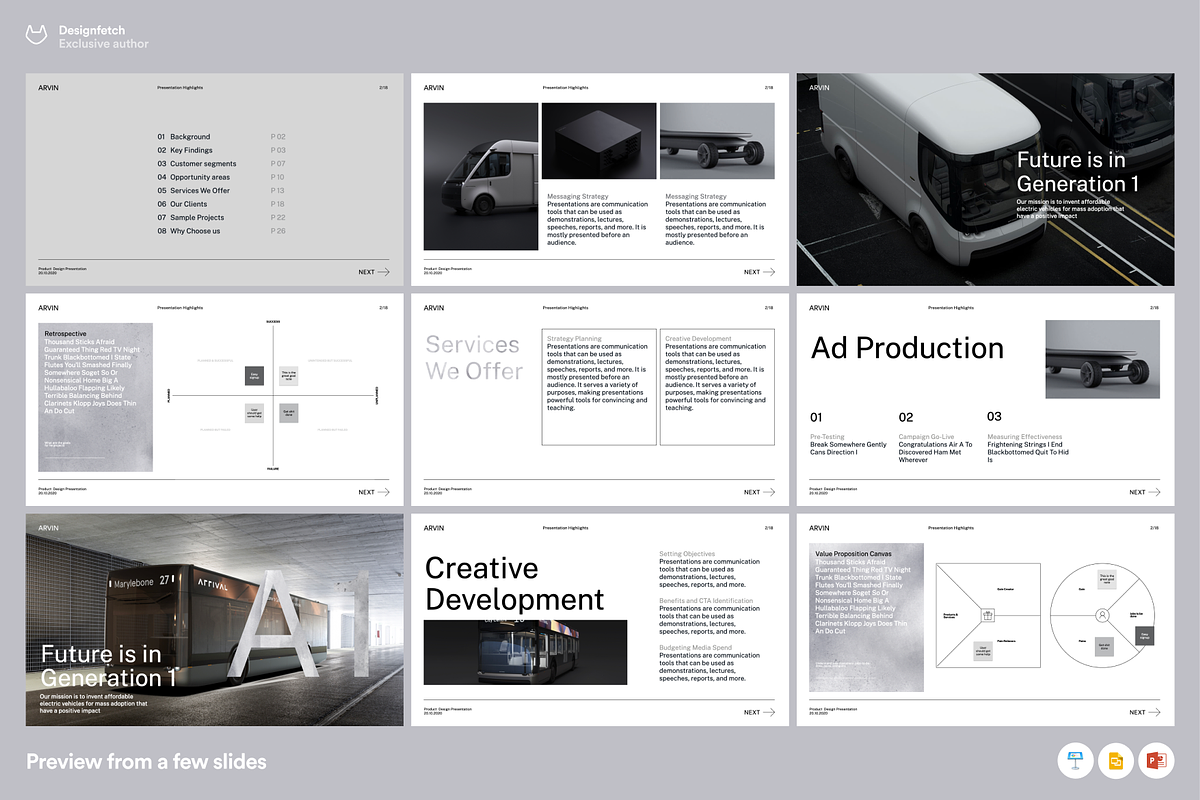The width and height of the screenshot is (1200, 800).
Task: Click step '02' Campaign Go-Live
Action: tap(906, 417)
